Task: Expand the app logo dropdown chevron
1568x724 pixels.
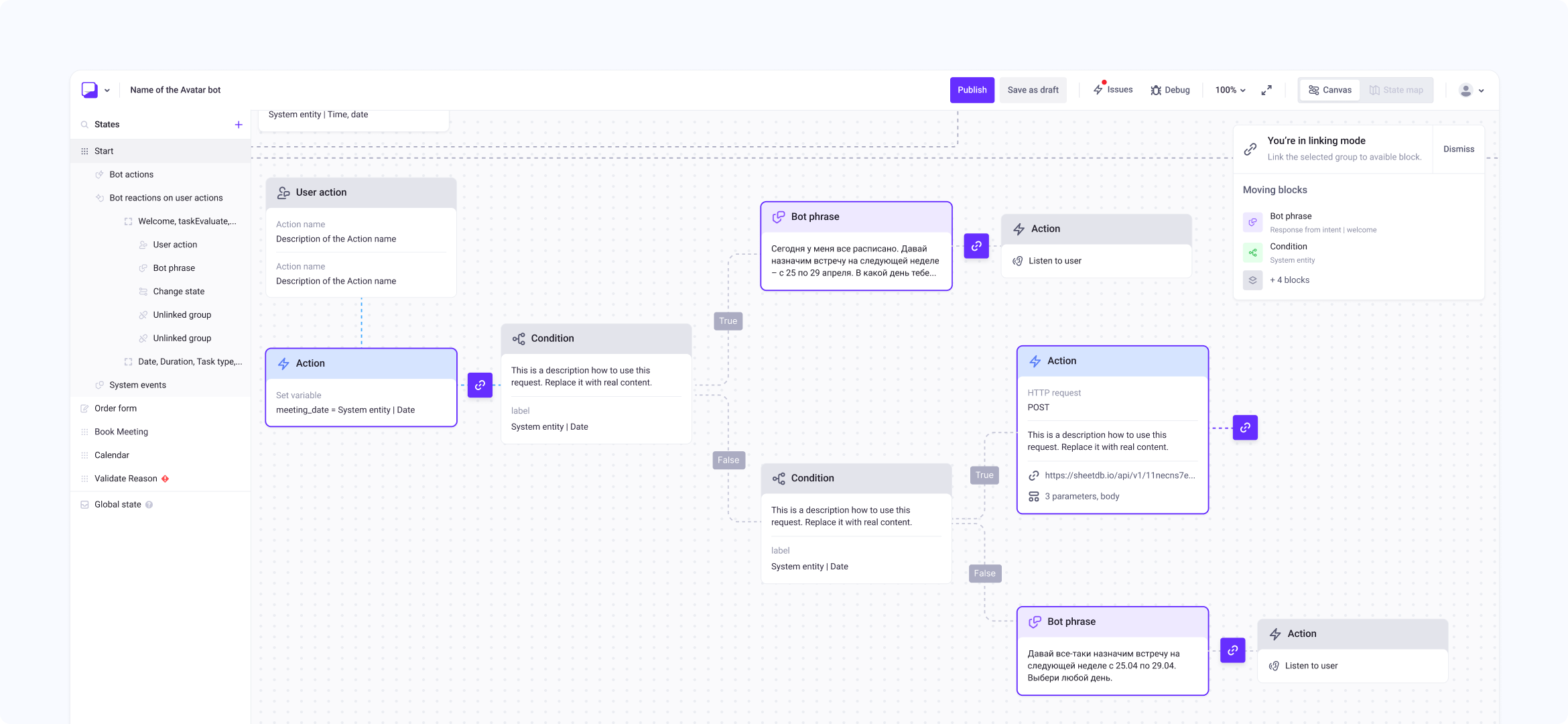Action: tap(107, 90)
